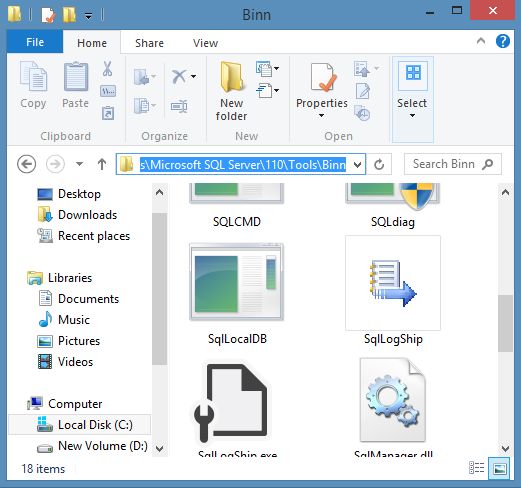
Task: Open recent locations dropdown arrow
Action: point(79,164)
